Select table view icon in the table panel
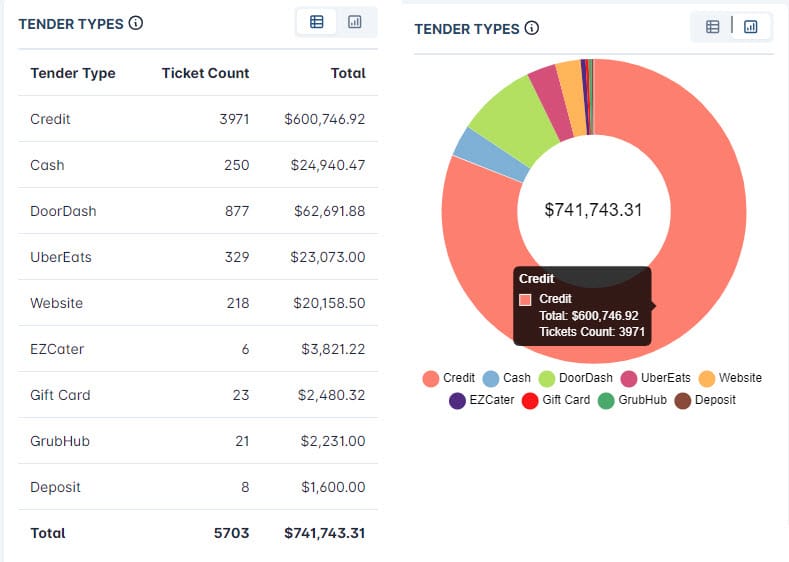The height and width of the screenshot is (562, 789). pyautogui.click(x=317, y=22)
